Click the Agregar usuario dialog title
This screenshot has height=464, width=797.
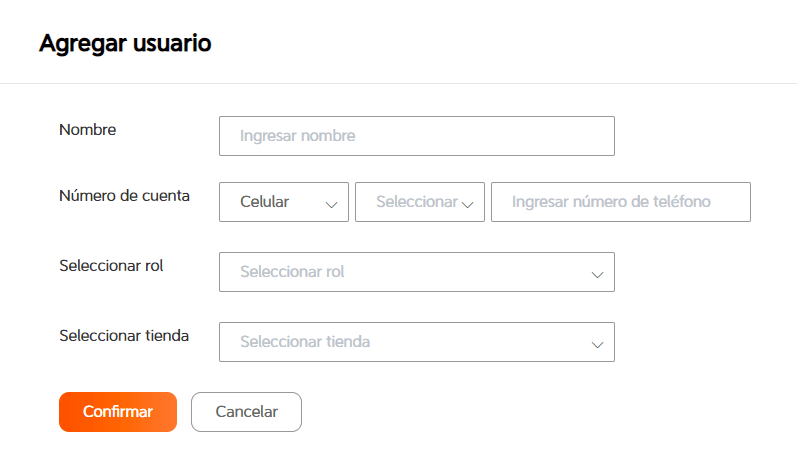[x=125, y=44]
